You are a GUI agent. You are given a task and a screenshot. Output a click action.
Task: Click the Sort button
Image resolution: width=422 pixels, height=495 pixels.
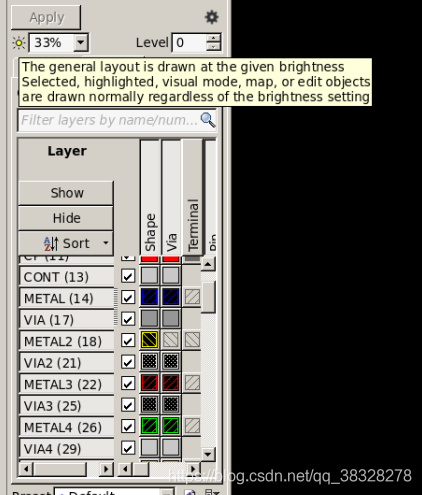click(66, 243)
